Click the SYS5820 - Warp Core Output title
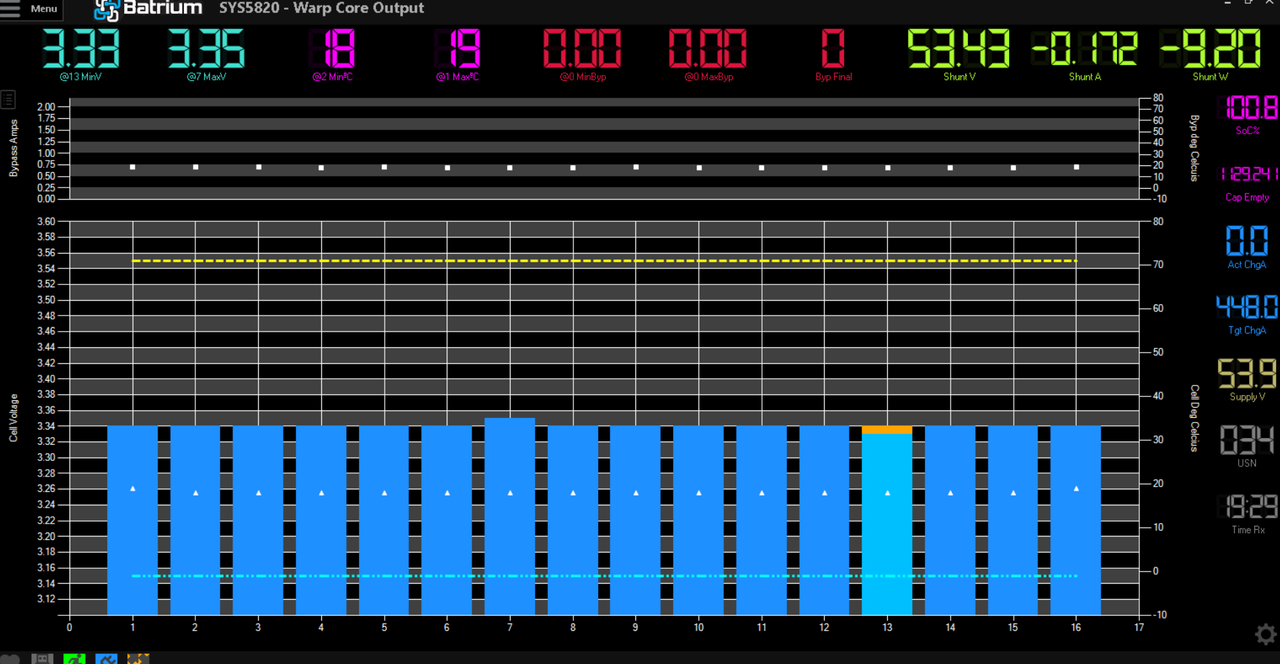The width and height of the screenshot is (1280, 664). click(x=322, y=8)
